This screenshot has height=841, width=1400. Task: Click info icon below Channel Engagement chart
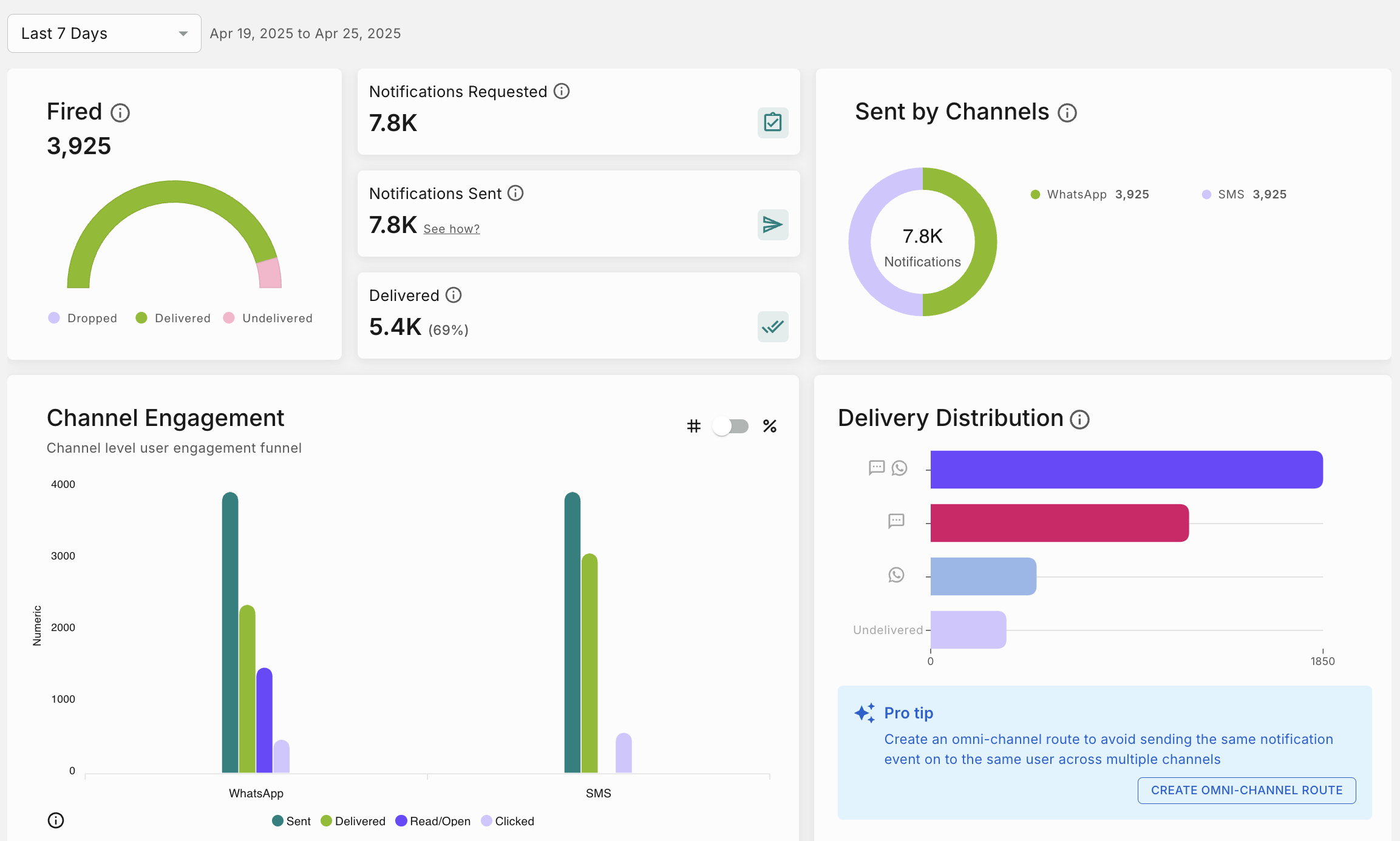pyautogui.click(x=56, y=820)
